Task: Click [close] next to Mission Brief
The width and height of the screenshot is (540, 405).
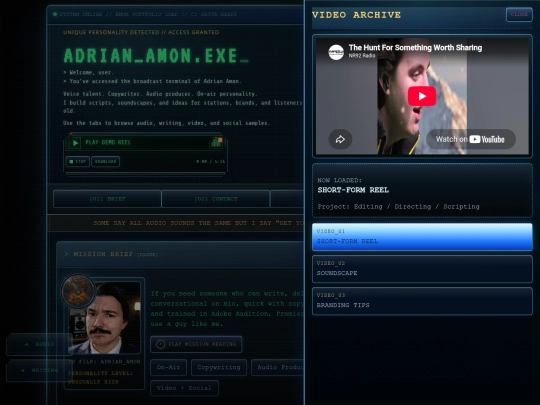Action: tap(148, 255)
